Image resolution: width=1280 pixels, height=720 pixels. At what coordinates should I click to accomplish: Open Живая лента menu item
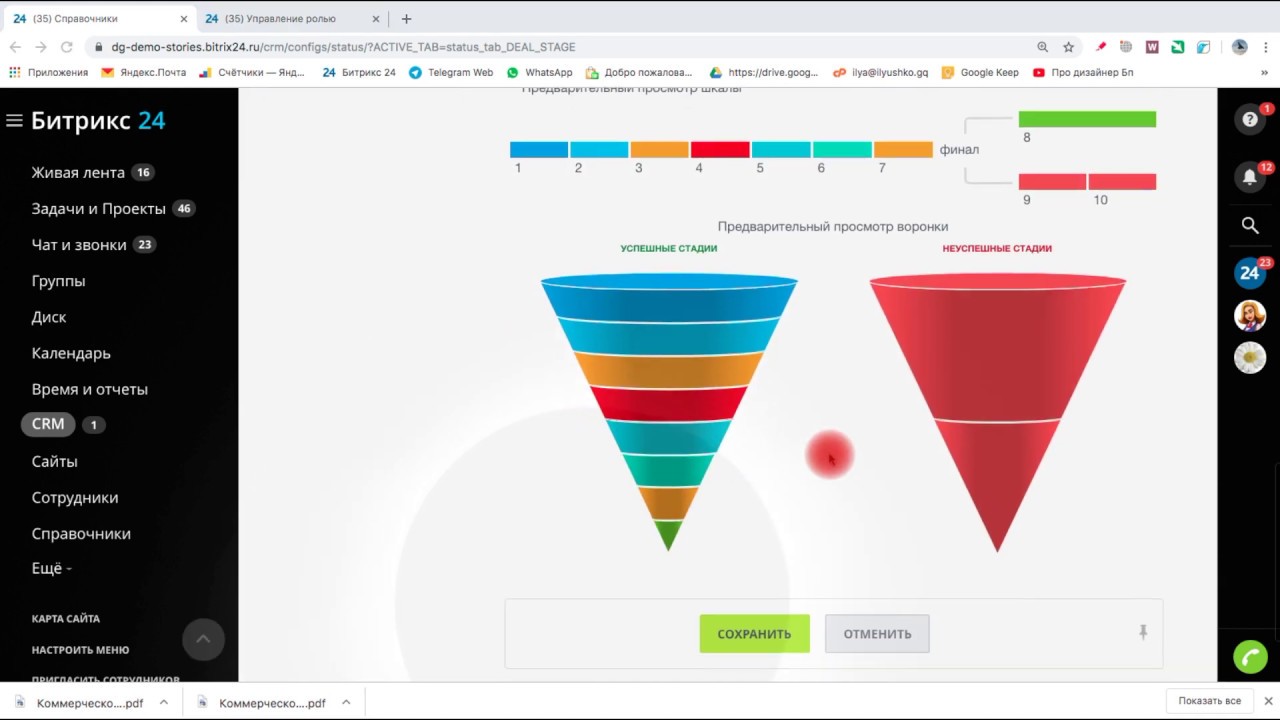(78, 172)
